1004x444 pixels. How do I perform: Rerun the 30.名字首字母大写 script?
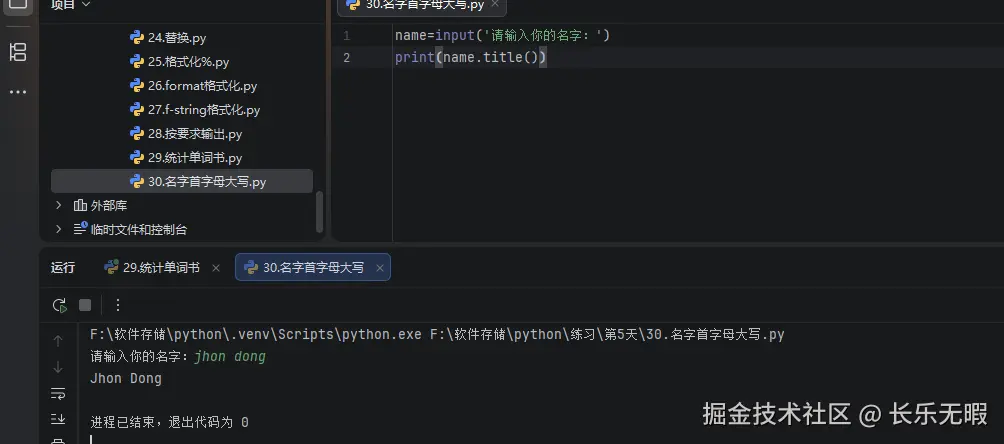coord(60,305)
